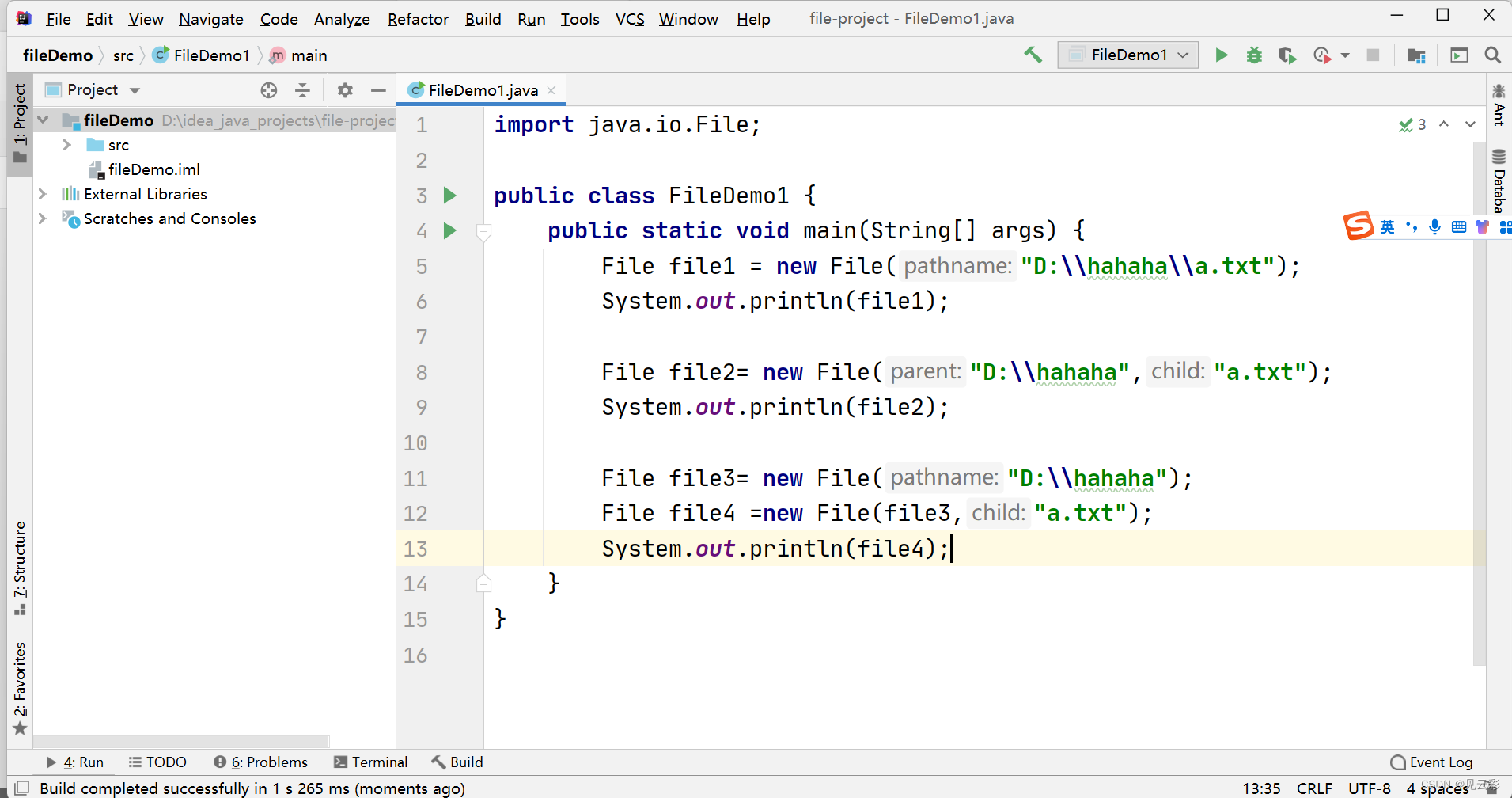Open the Run Anything window icon
The height and width of the screenshot is (798, 1512).
tap(1458, 55)
